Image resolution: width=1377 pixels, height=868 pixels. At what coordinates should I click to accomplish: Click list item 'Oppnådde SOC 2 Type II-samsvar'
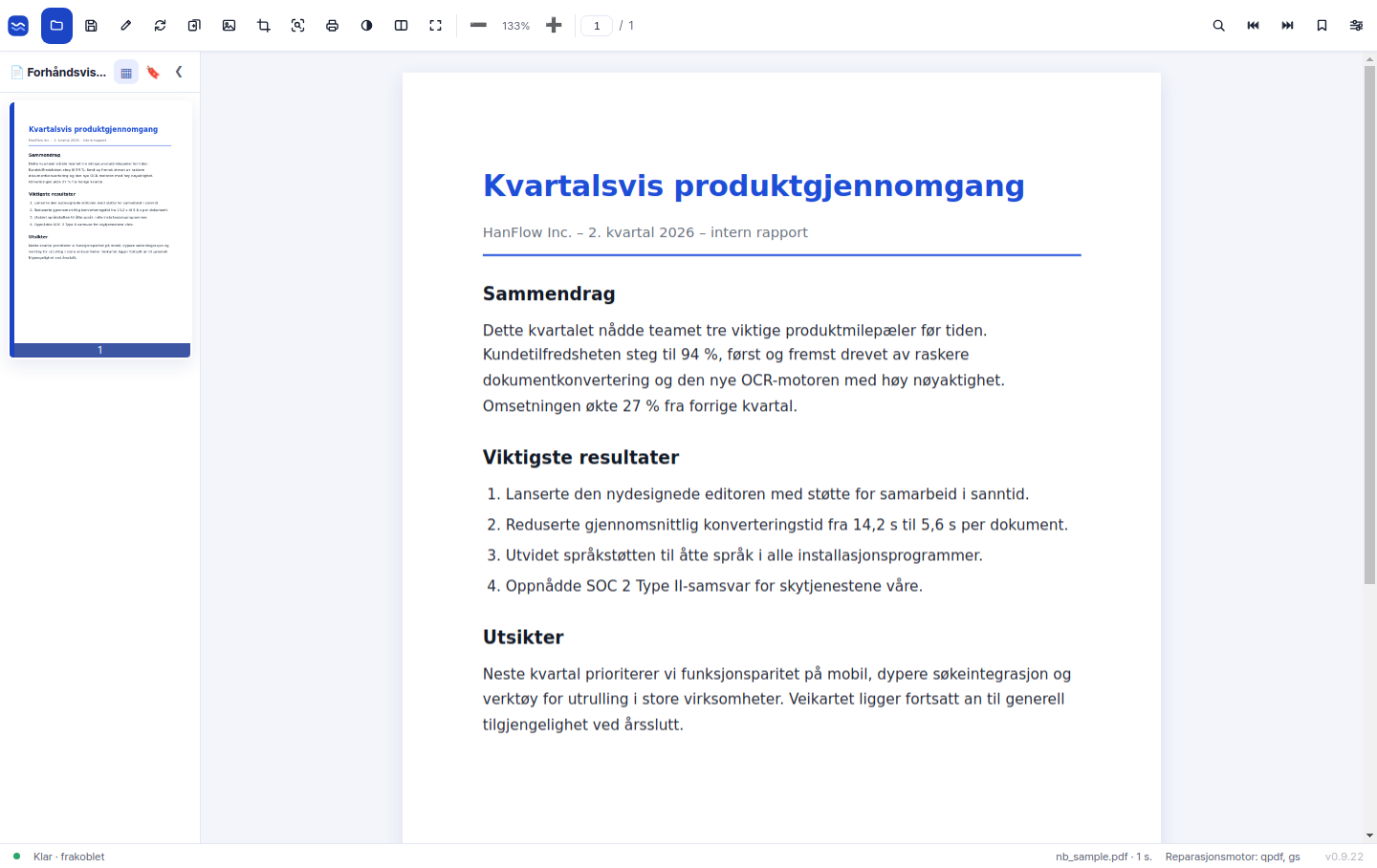(714, 586)
